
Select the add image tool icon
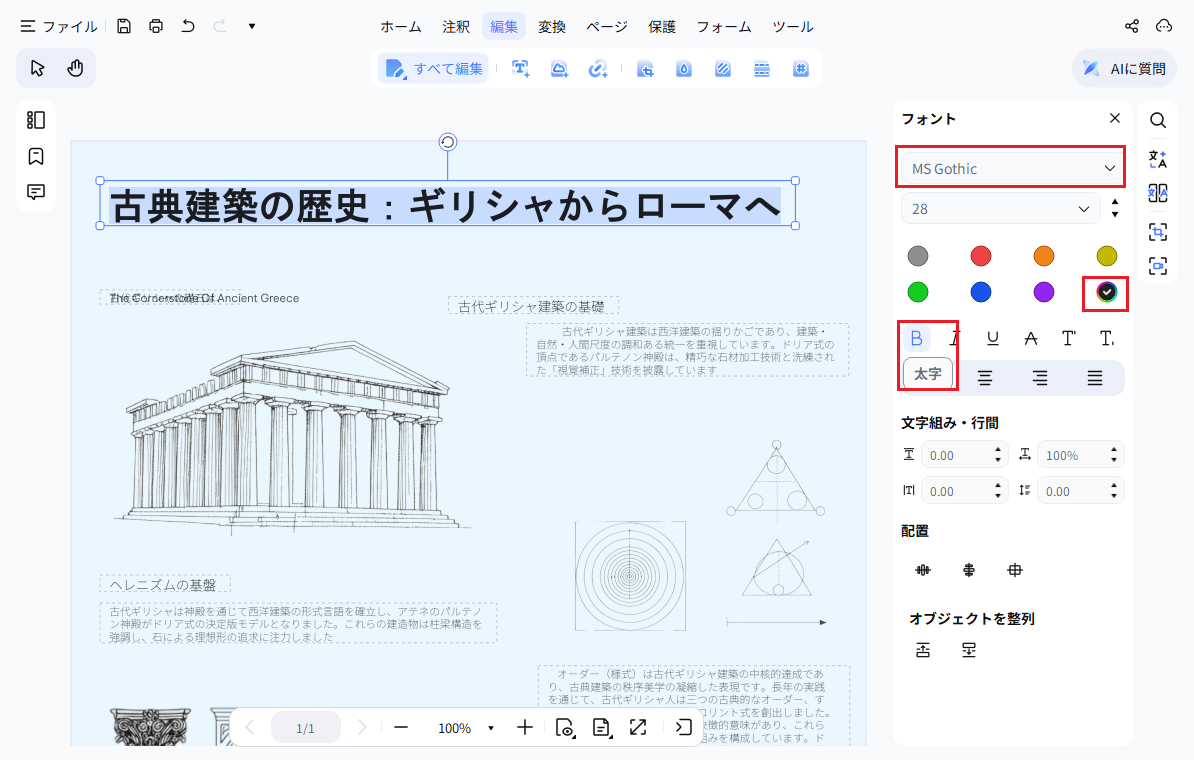click(x=559, y=69)
